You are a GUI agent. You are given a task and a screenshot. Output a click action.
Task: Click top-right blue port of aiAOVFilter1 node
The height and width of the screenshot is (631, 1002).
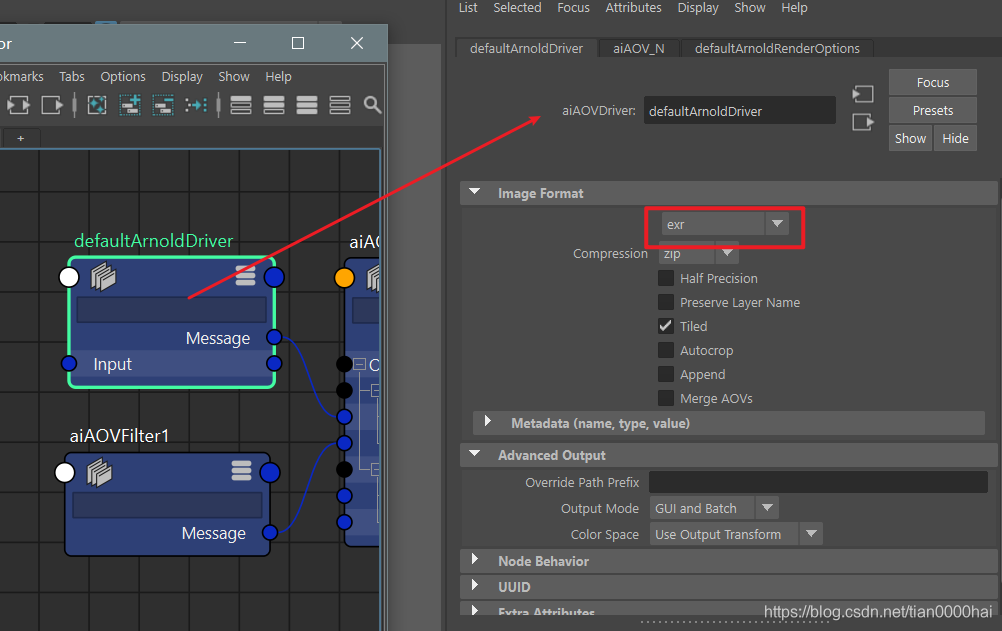coord(270,472)
